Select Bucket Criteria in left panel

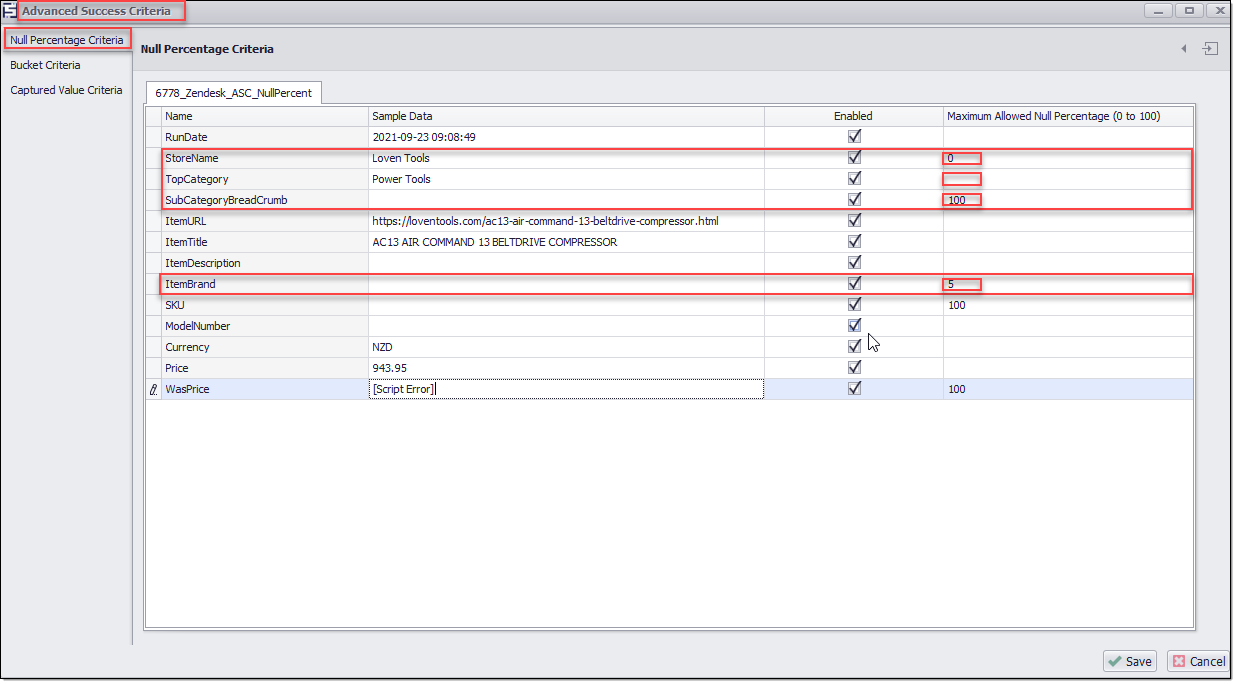[x=46, y=65]
